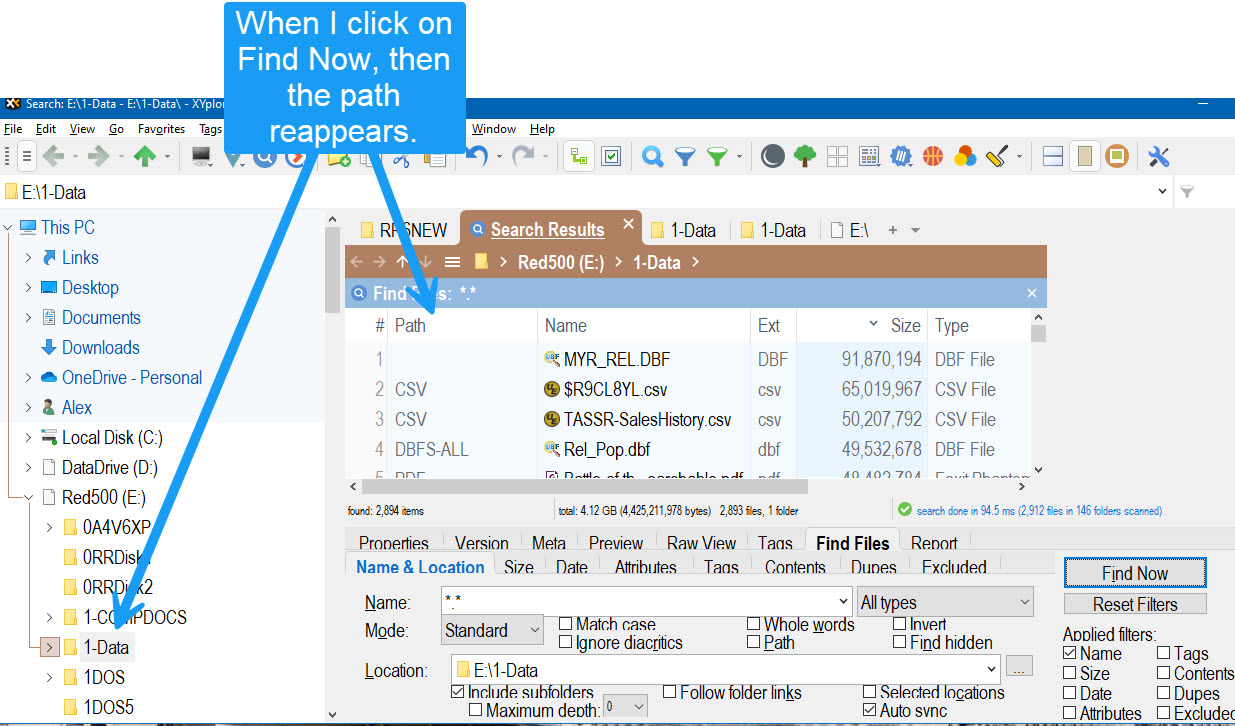Check the Find hidden checkbox

[900, 642]
